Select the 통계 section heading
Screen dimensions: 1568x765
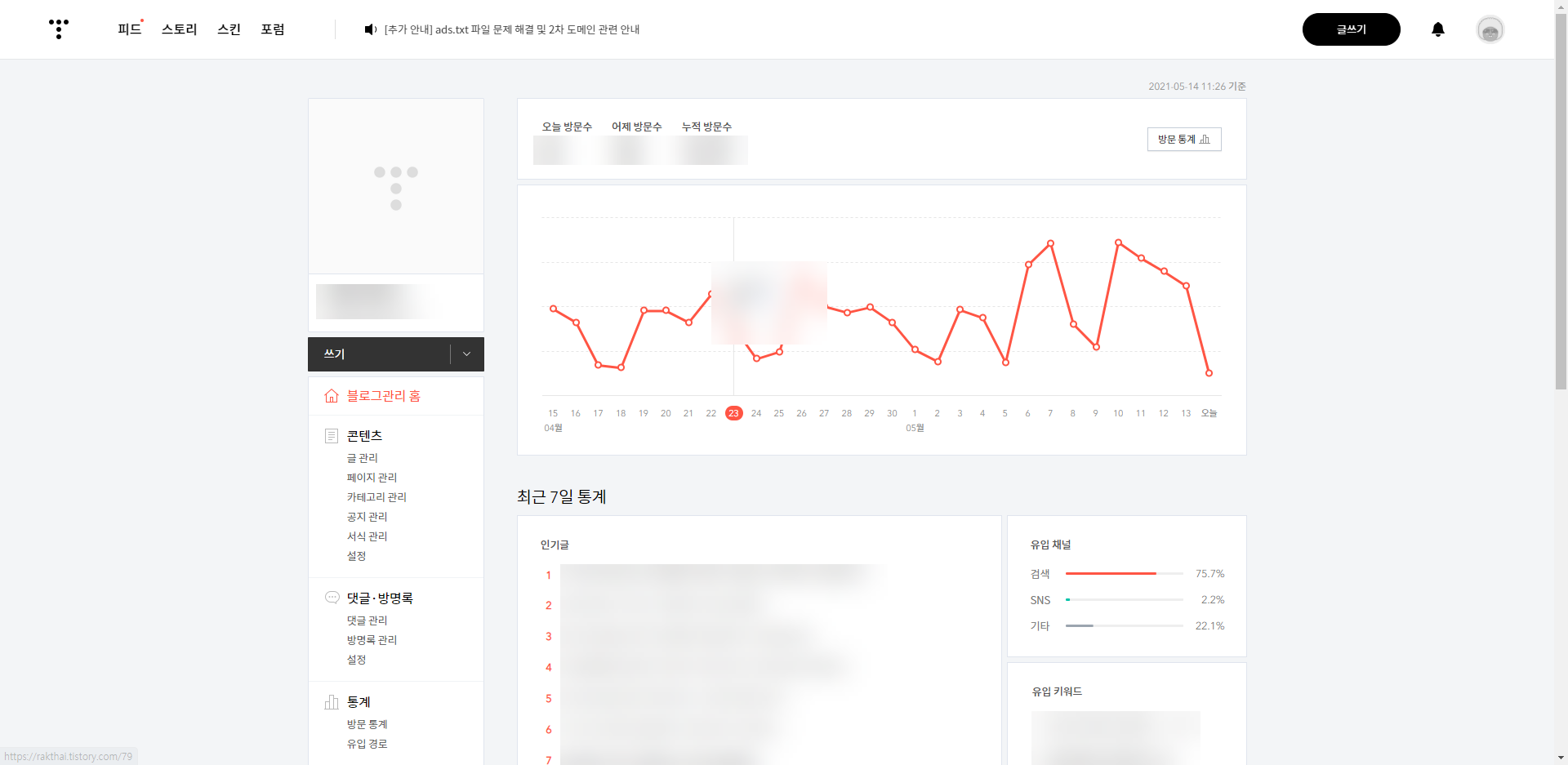click(359, 702)
